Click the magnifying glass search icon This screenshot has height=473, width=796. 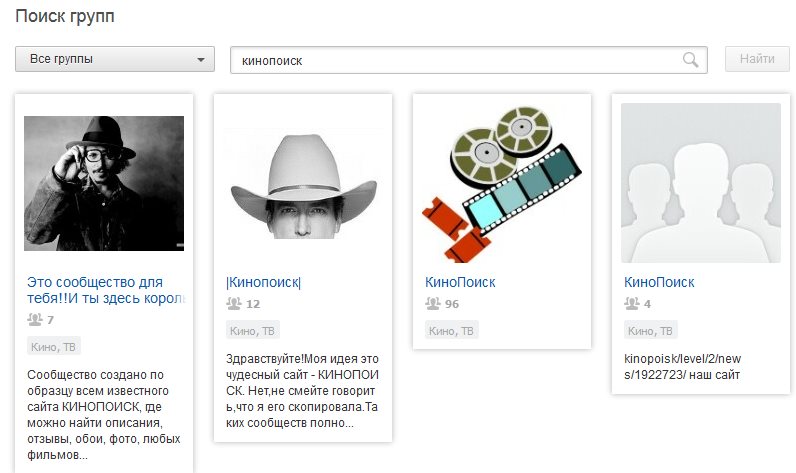pyautogui.click(x=690, y=59)
